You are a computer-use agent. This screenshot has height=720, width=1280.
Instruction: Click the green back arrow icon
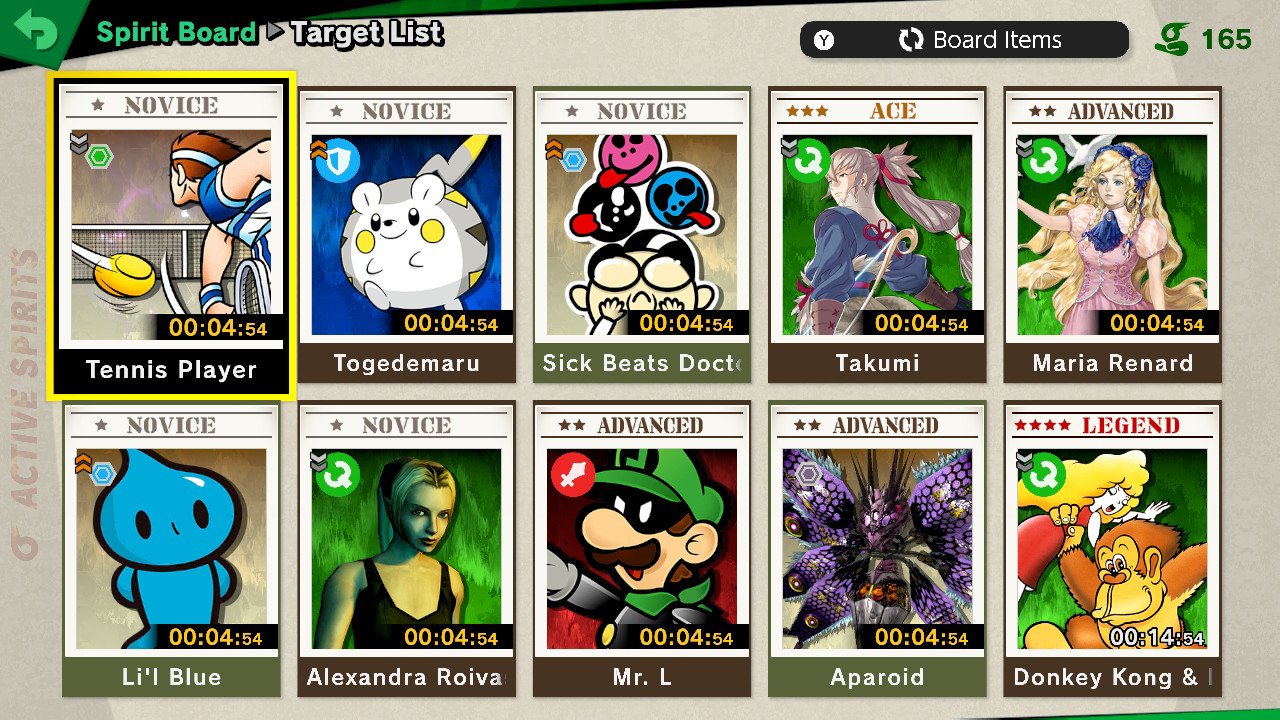36,31
